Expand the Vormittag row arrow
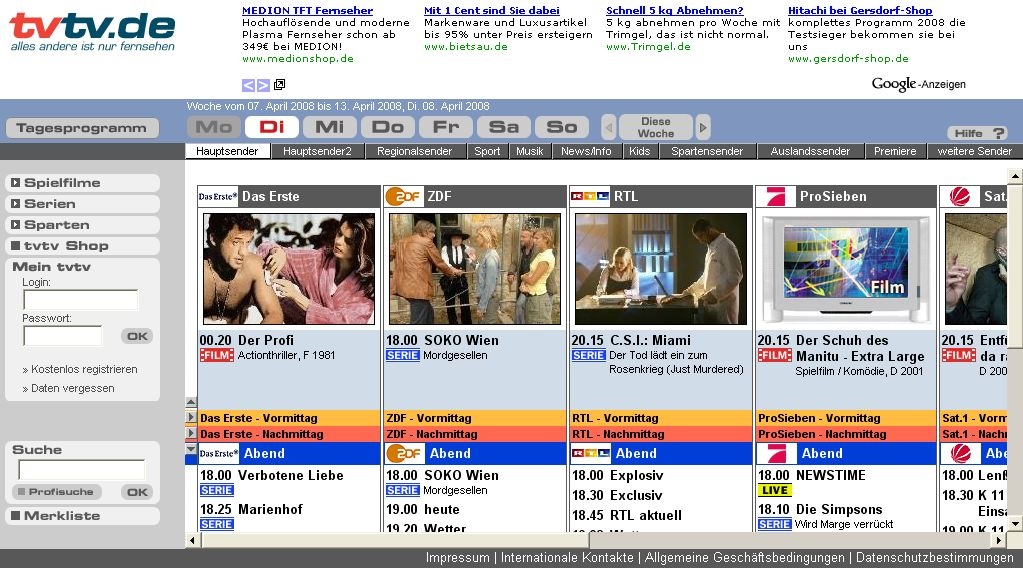 191,417
